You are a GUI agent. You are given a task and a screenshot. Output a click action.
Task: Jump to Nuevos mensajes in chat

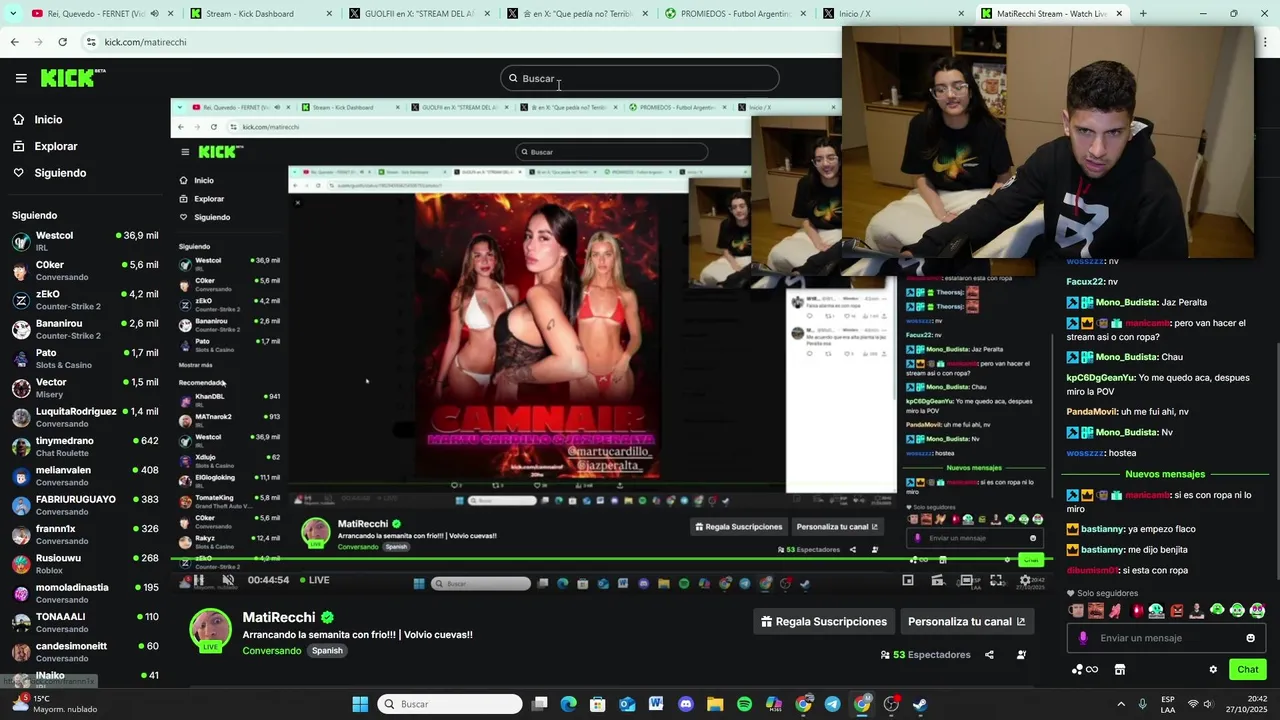pyautogui.click(x=1165, y=474)
